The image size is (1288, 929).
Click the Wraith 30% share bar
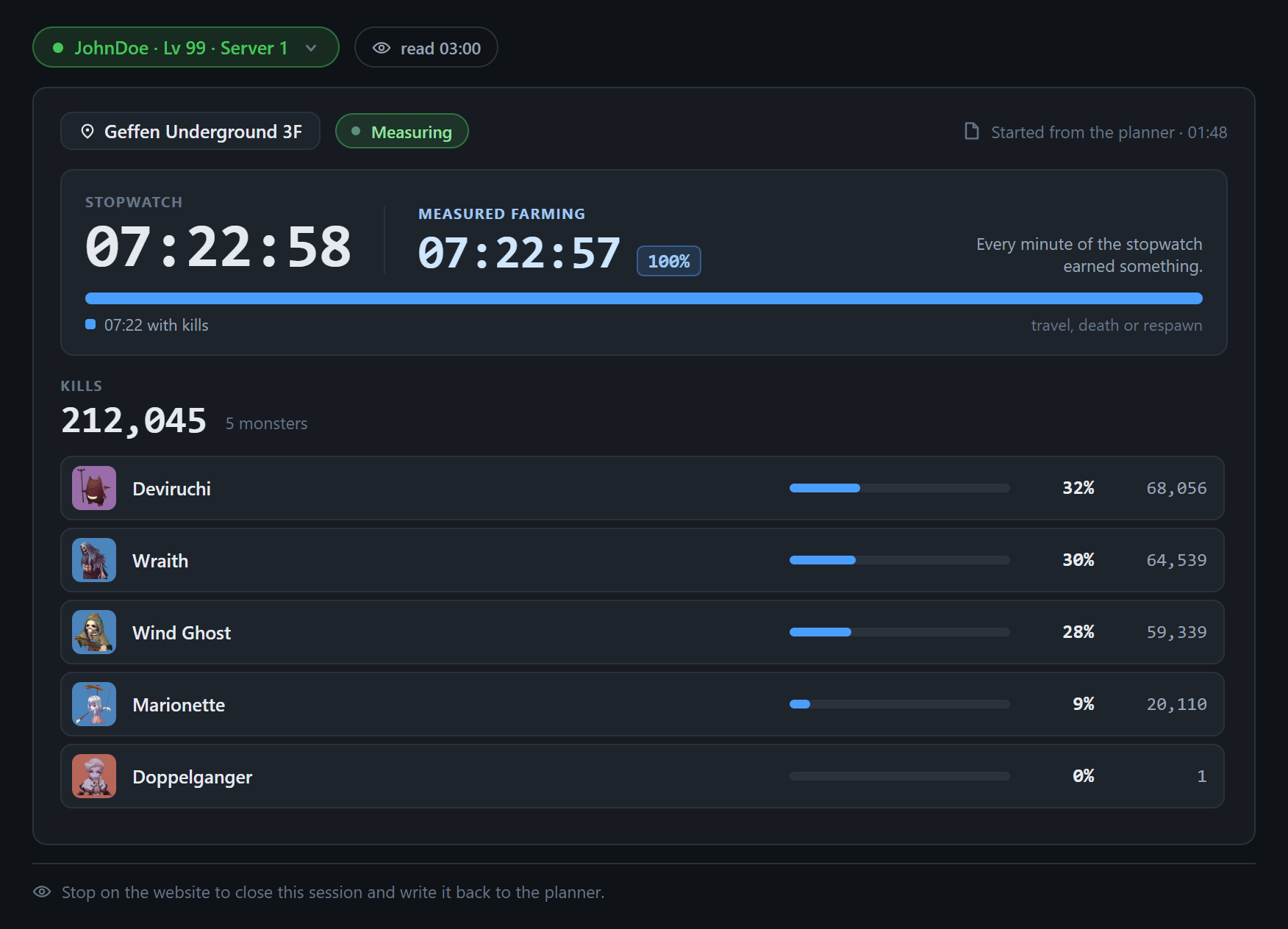tap(900, 560)
